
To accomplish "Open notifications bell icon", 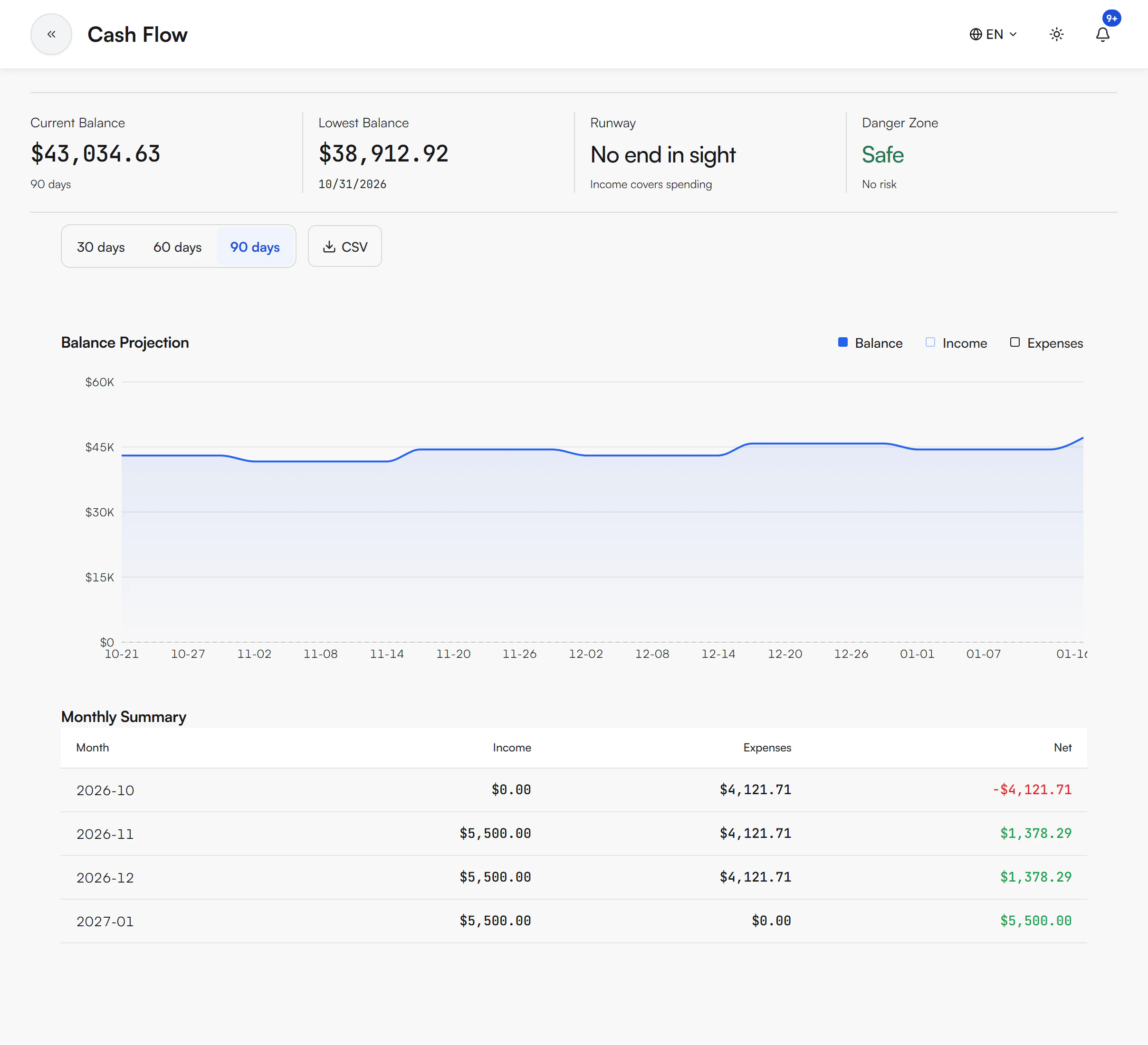I will click(1102, 35).
